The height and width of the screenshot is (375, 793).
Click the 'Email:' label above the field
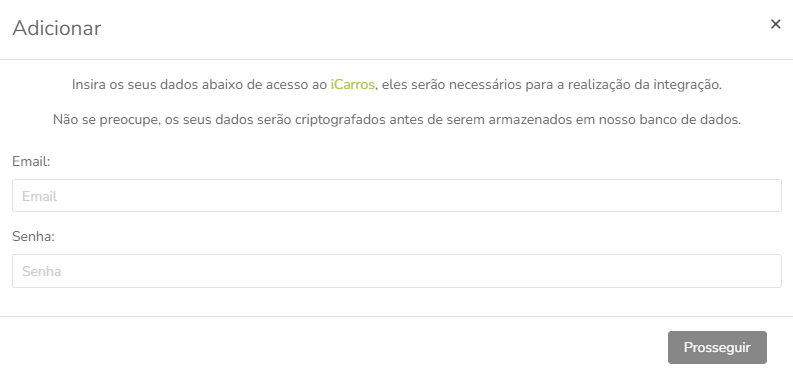click(31, 161)
